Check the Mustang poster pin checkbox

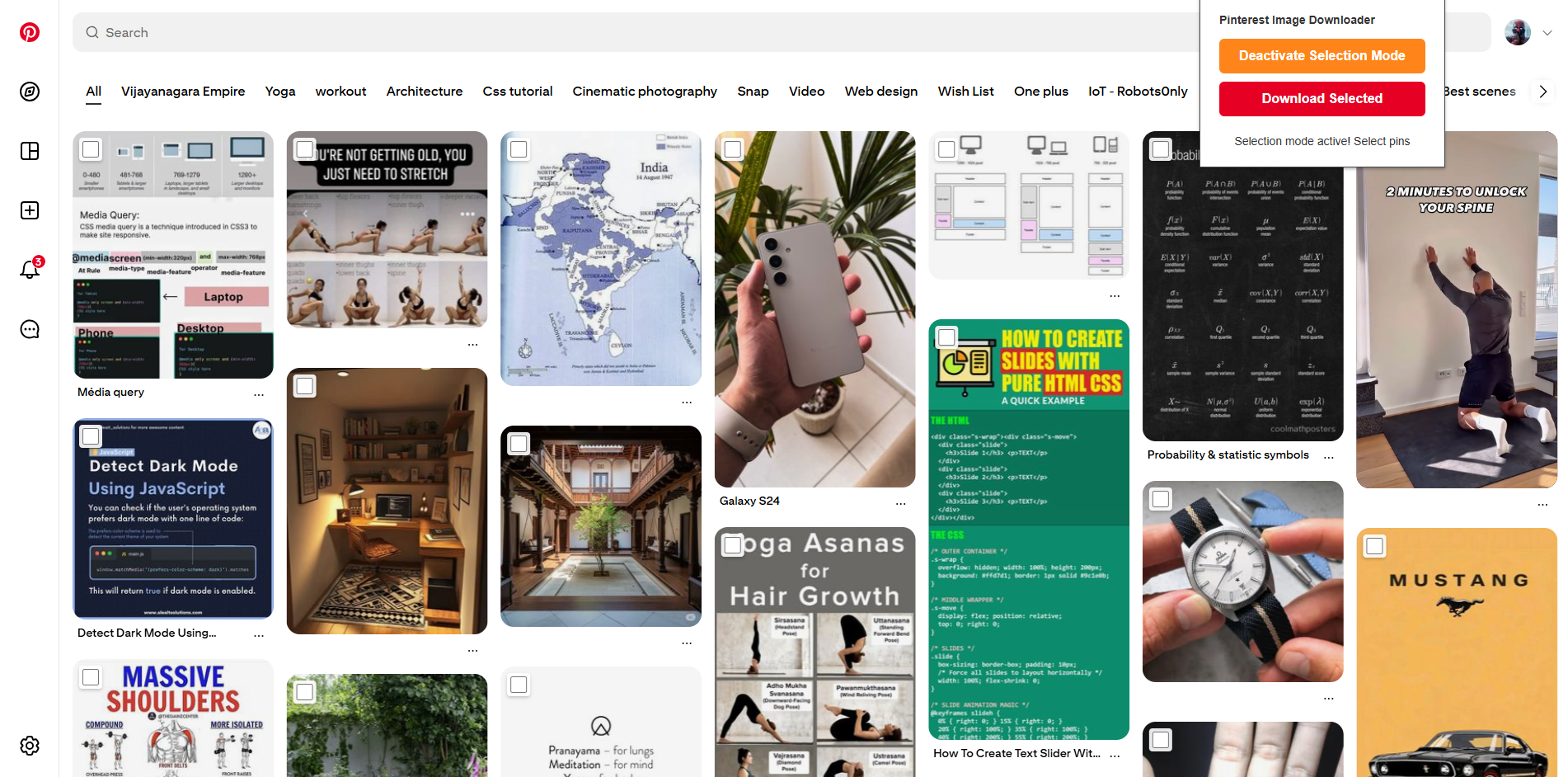1374,545
